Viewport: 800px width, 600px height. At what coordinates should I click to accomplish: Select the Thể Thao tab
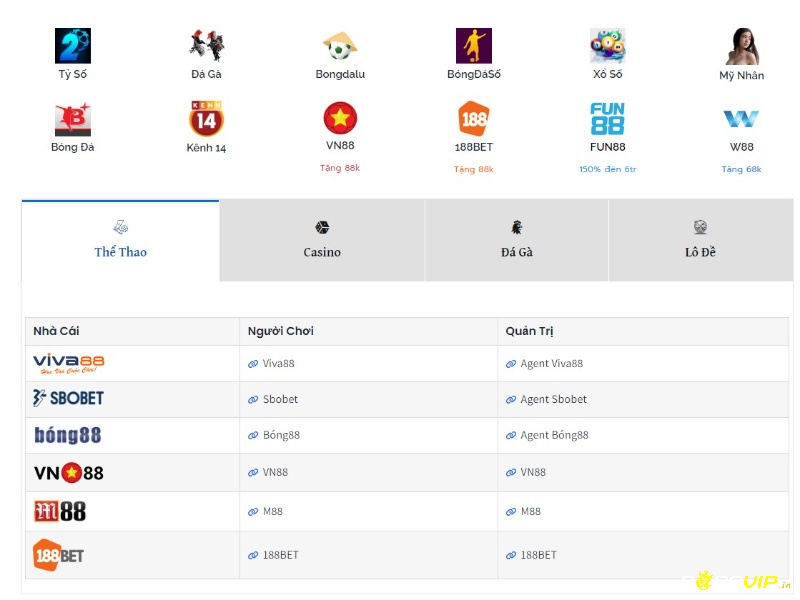[120, 240]
